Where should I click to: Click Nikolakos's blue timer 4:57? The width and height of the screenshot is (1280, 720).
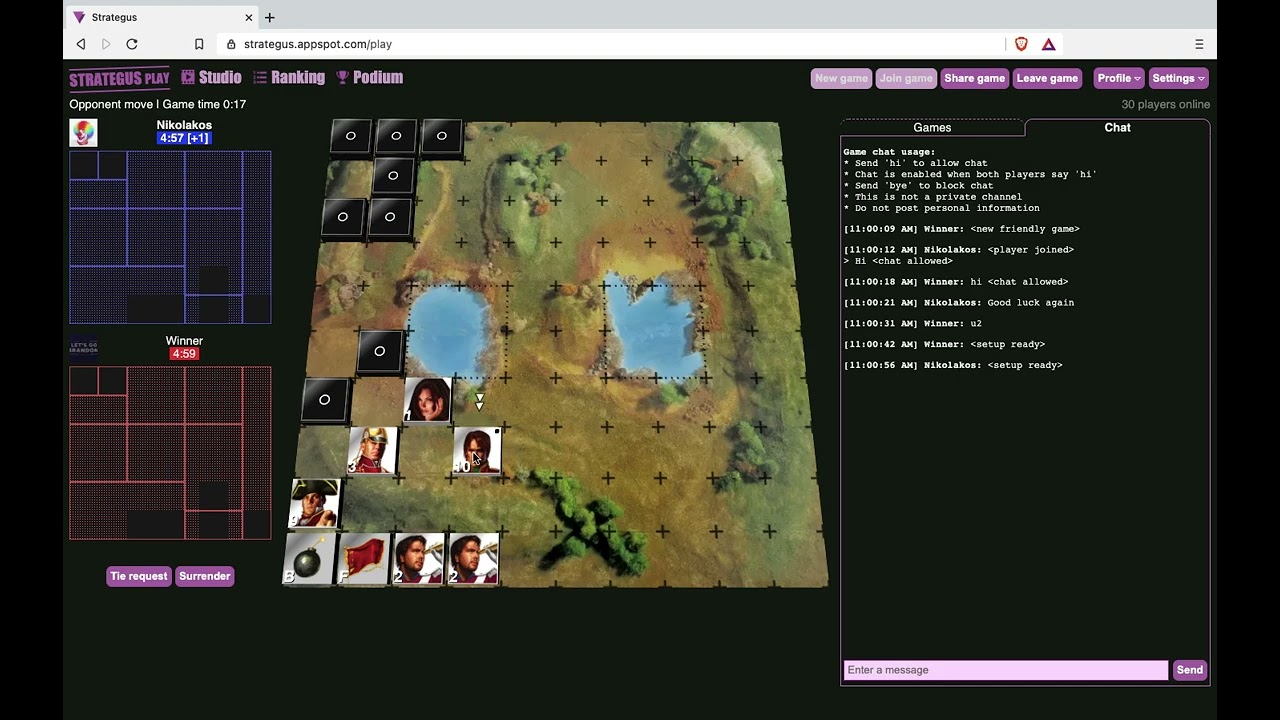[x=184, y=138]
